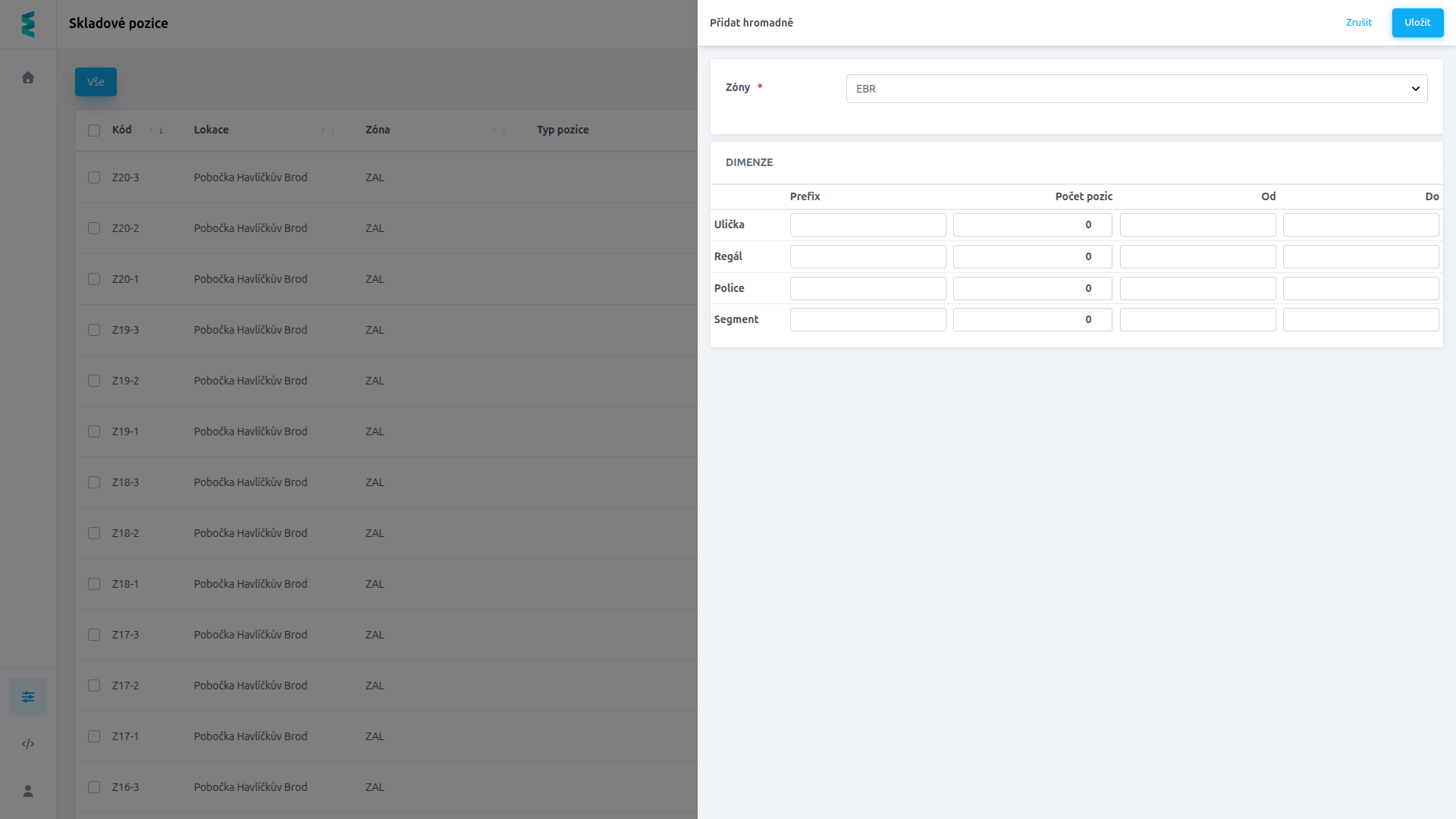The image size is (1456, 819).
Task: Click the Regál Počet pozic field
Action: 1032,256
